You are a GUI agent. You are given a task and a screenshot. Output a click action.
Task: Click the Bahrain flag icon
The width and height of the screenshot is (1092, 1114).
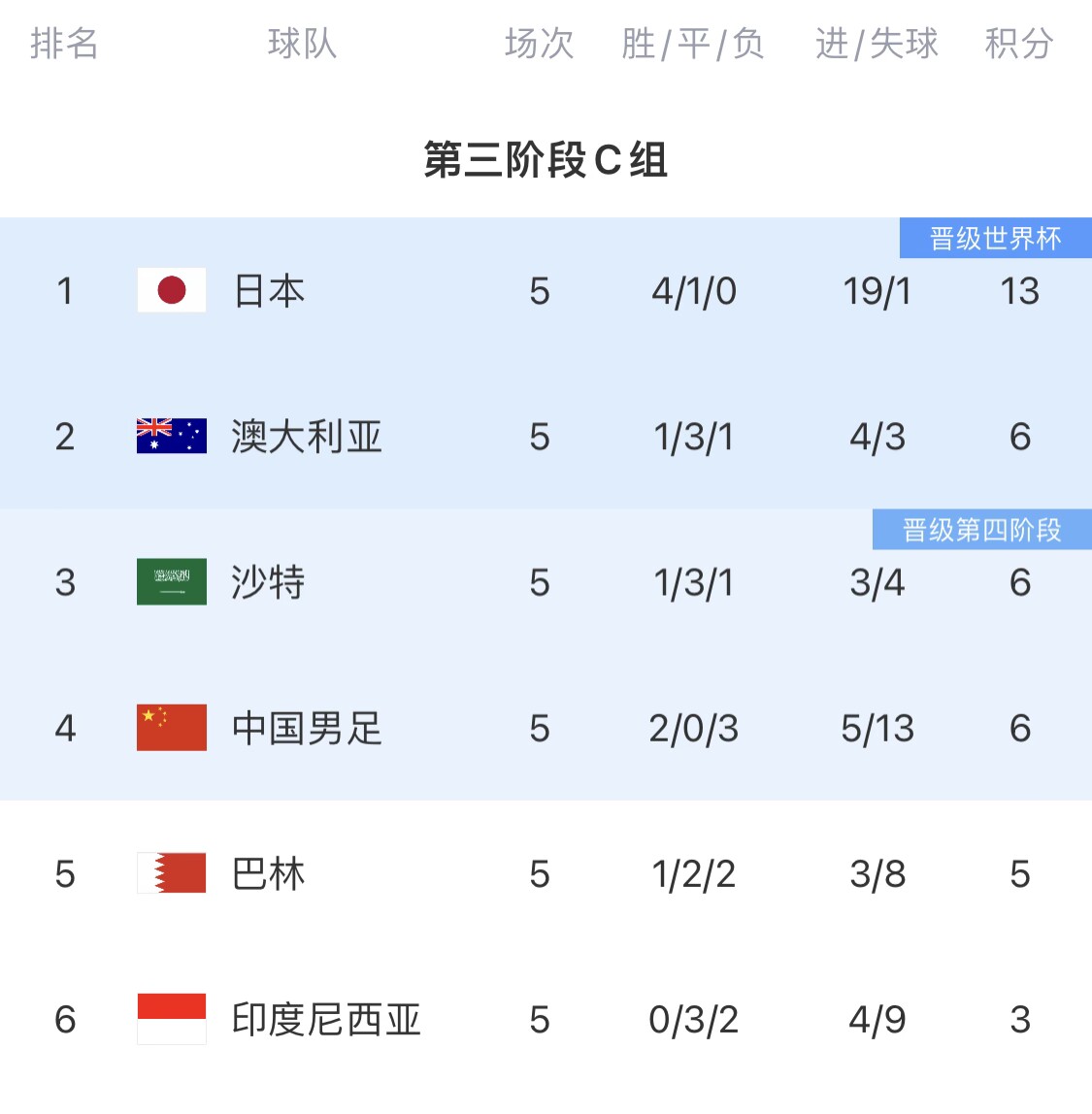pos(171,873)
